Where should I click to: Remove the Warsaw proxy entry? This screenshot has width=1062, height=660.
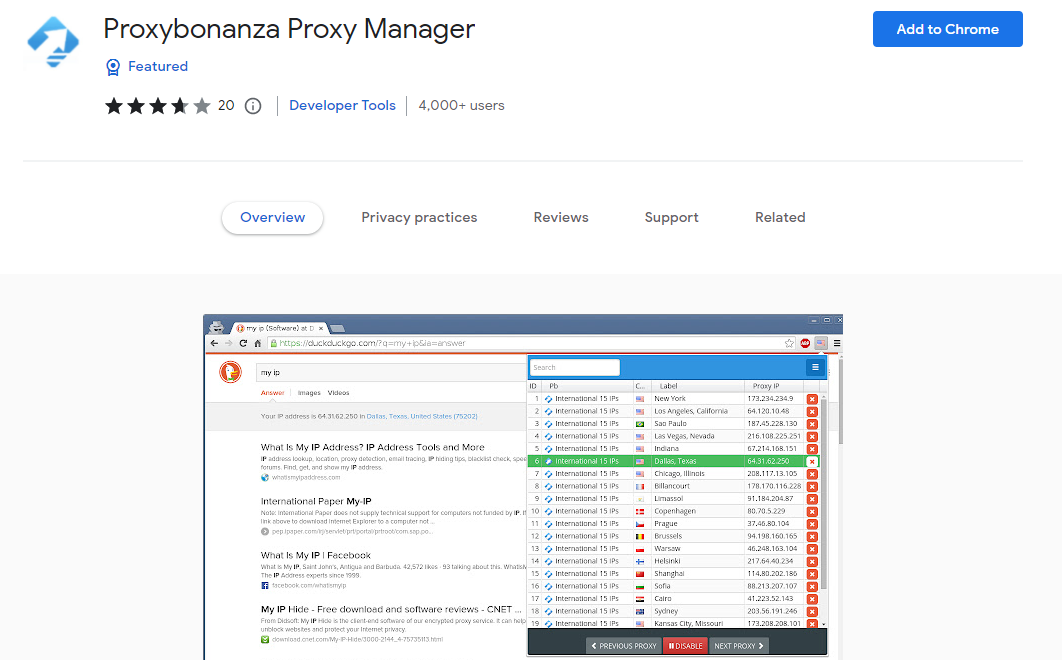[x=812, y=550]
